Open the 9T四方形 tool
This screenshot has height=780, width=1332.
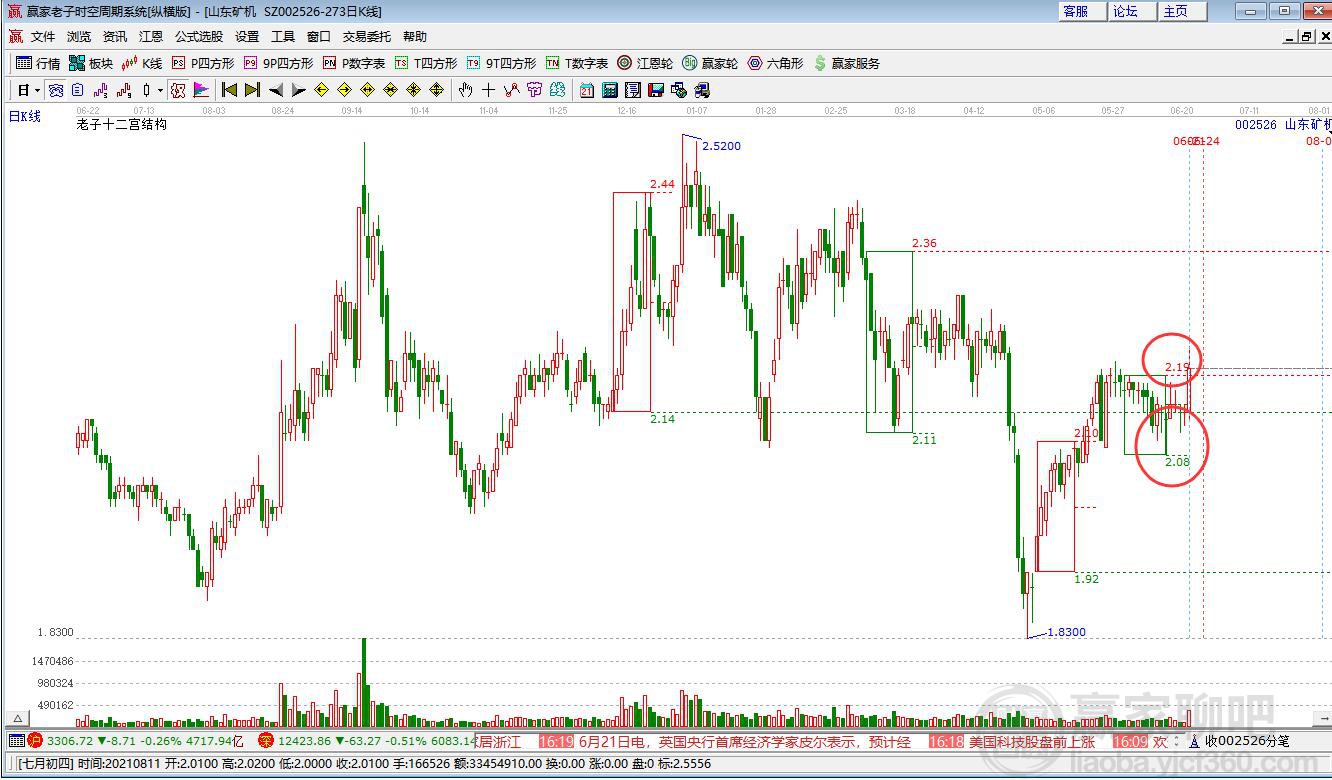click(x=502, y=63)
